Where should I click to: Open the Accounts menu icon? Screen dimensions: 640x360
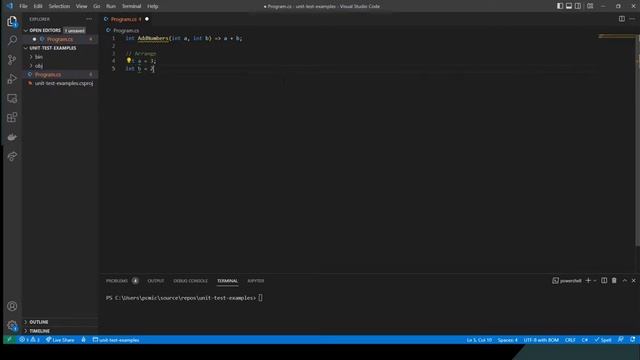(x=12, y=306)
